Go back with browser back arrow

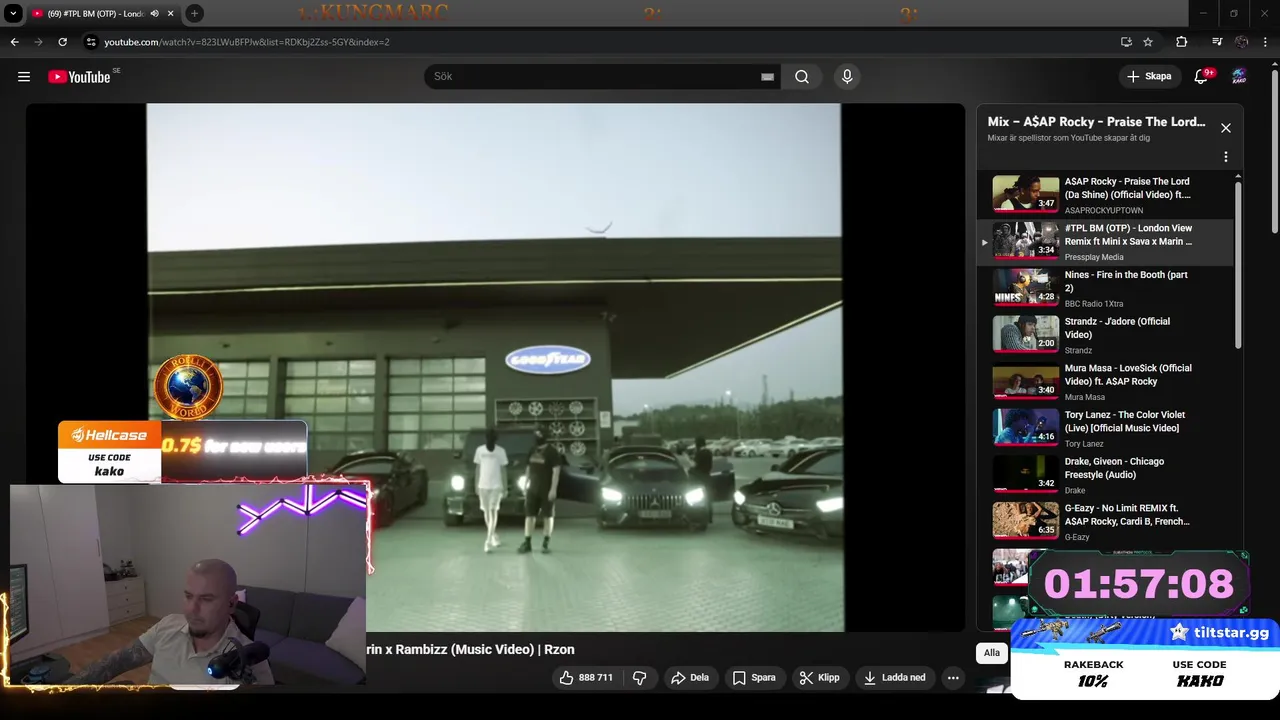tap(14, 42)
